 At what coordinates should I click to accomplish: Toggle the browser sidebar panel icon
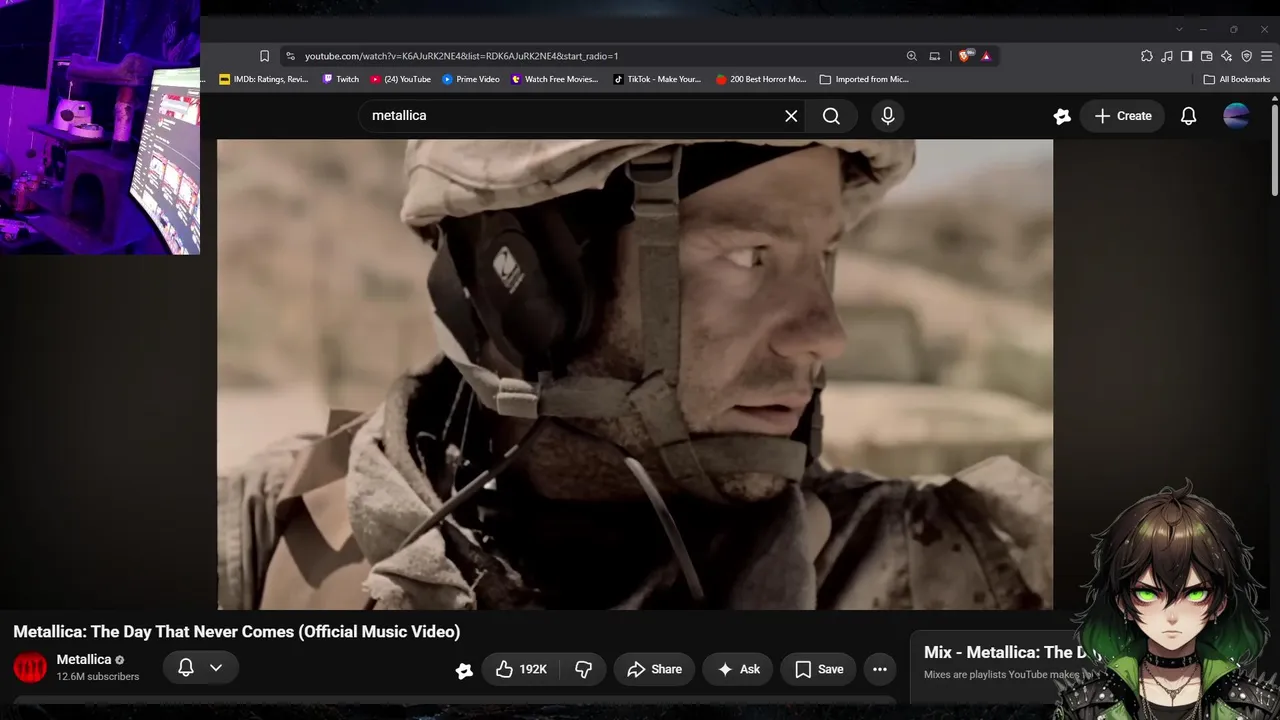[1186, 56]
